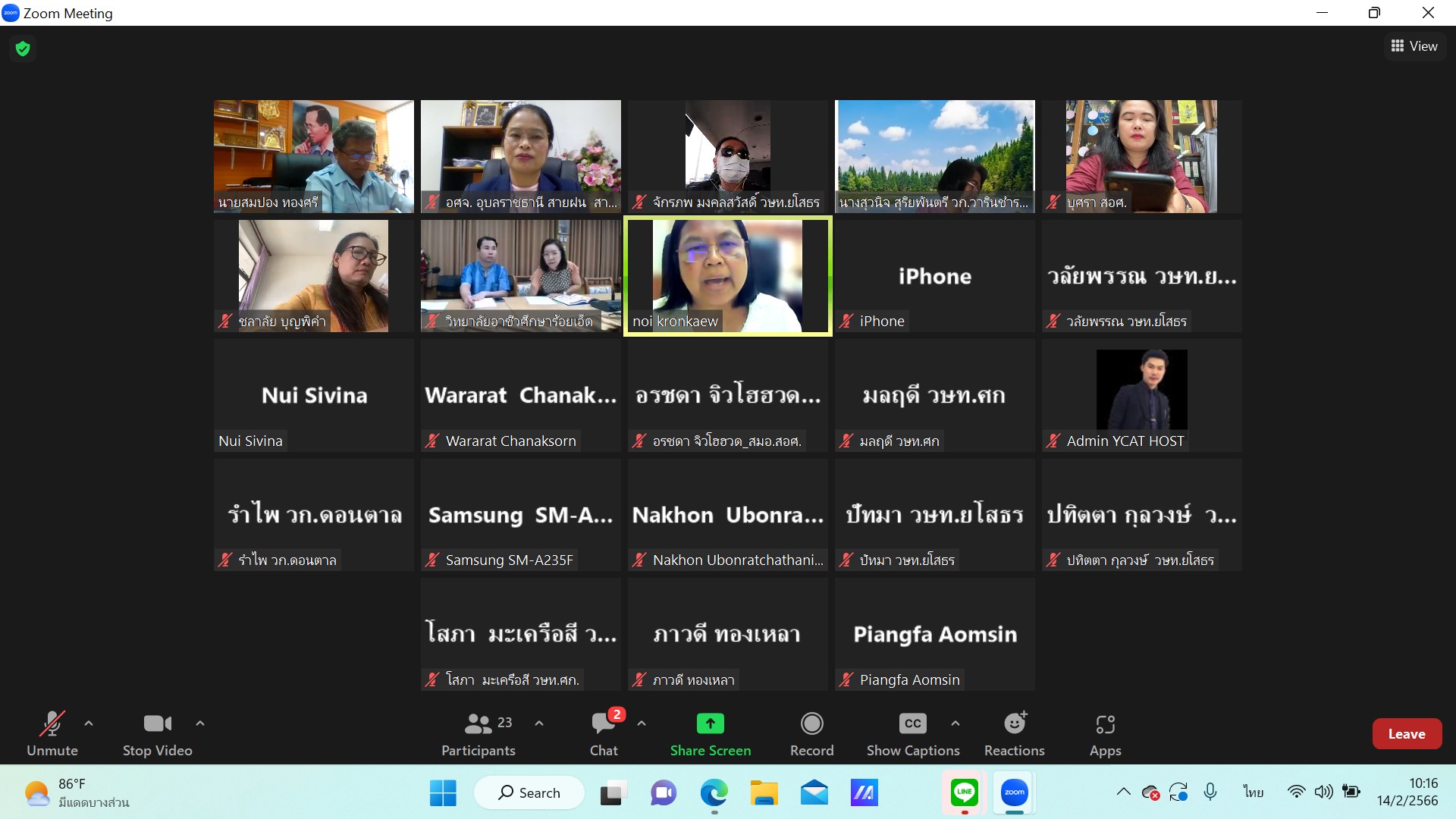This screenshot has width=1456, height=819.
Task: Expand chat options arrow beside Chat
Action: (x=642, y=723)
